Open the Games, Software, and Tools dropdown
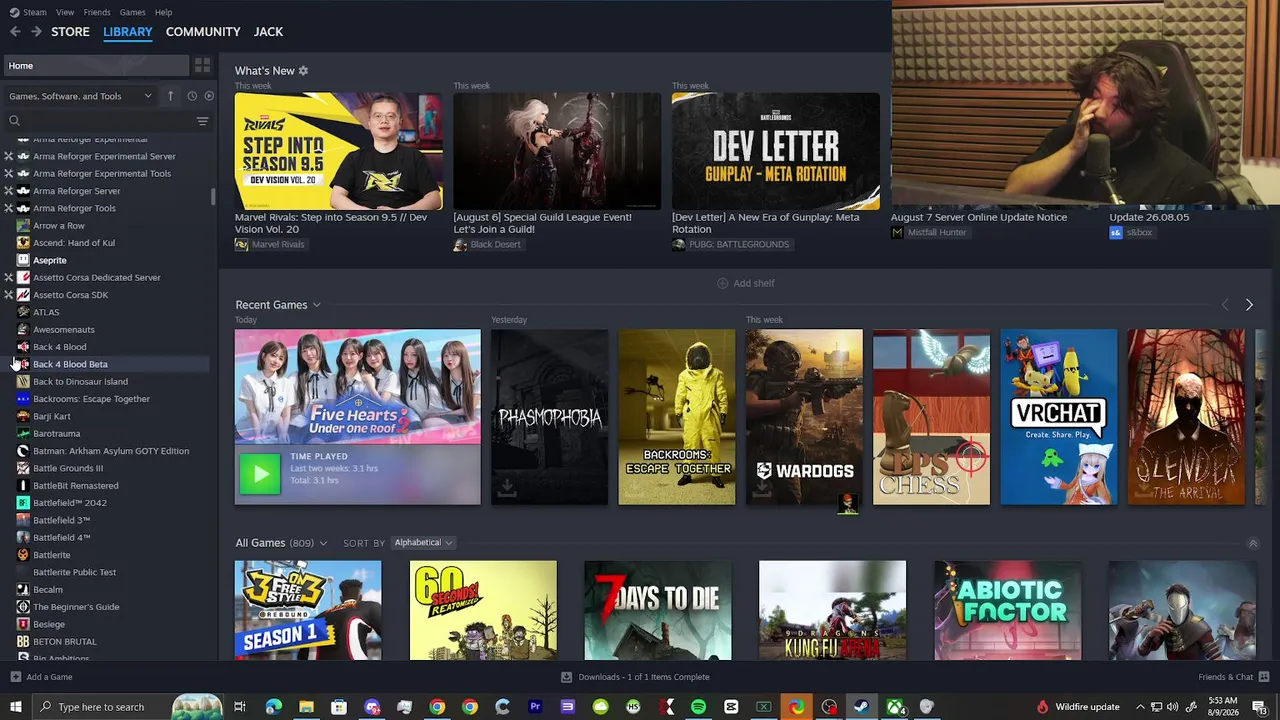 [80, 96]
